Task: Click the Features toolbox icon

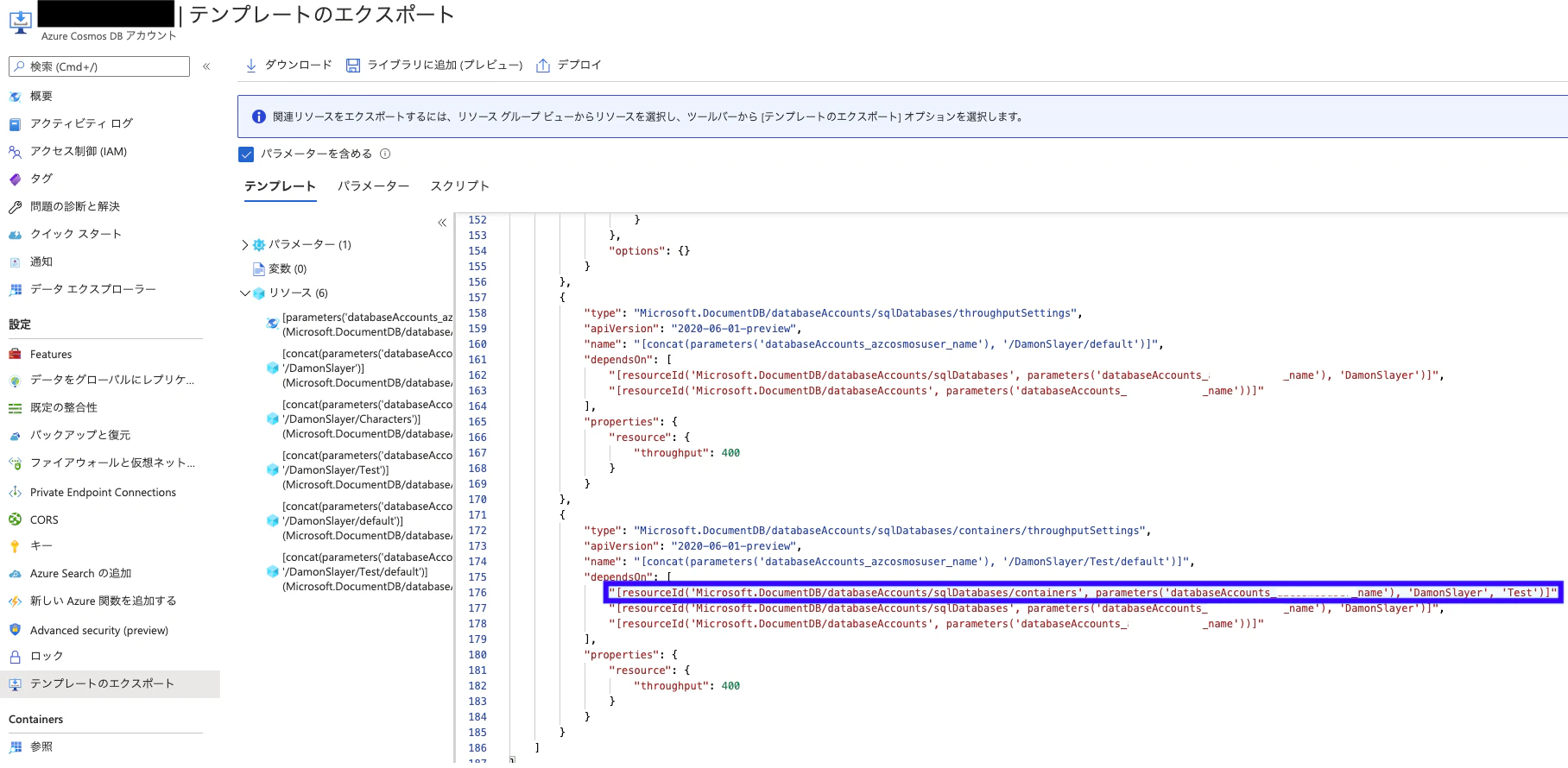Action: [15, 355]
